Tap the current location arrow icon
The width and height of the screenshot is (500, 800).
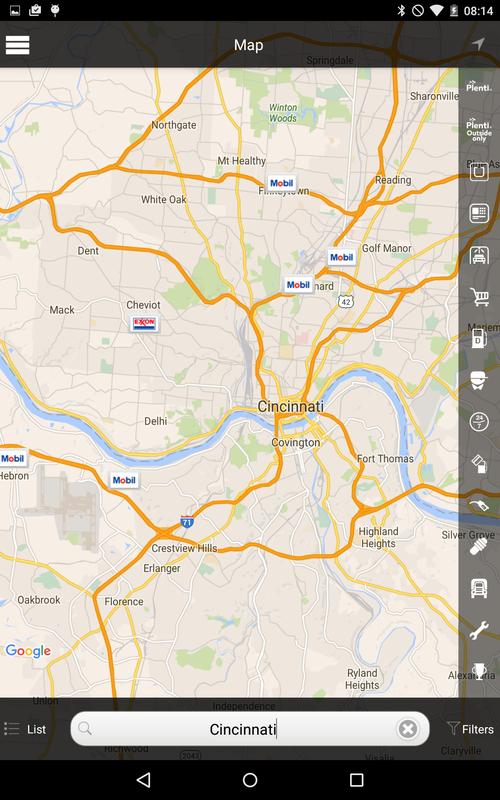tap(478, 44)
